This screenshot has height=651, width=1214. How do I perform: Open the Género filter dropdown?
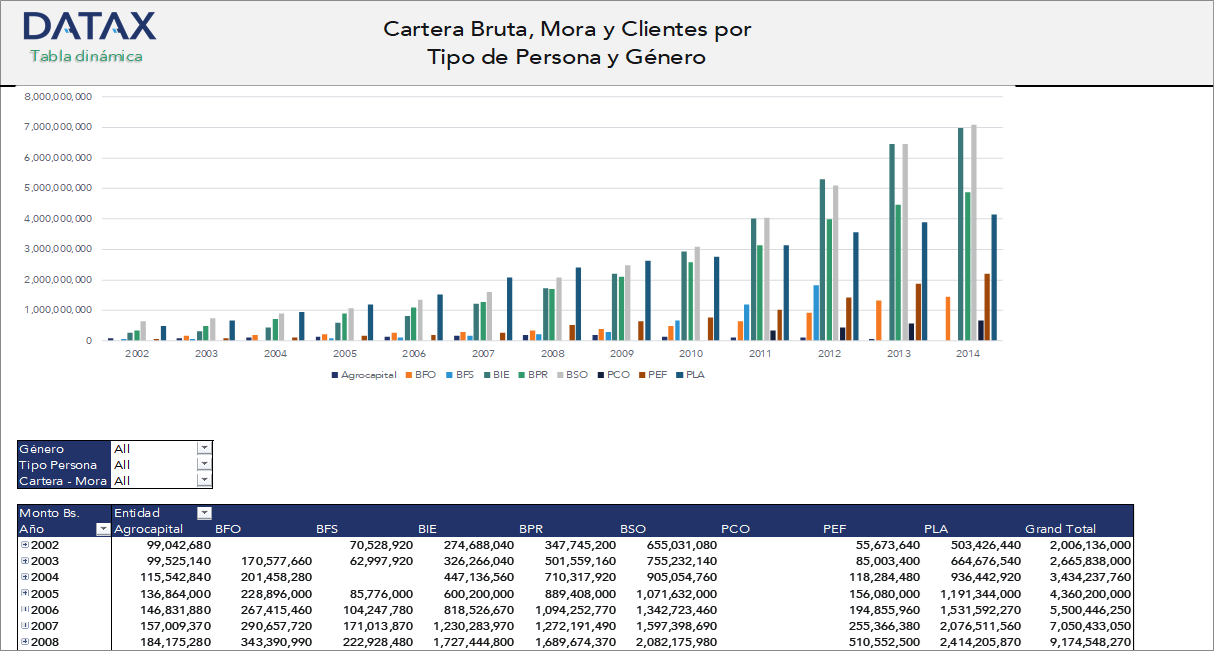click(204, 449)
